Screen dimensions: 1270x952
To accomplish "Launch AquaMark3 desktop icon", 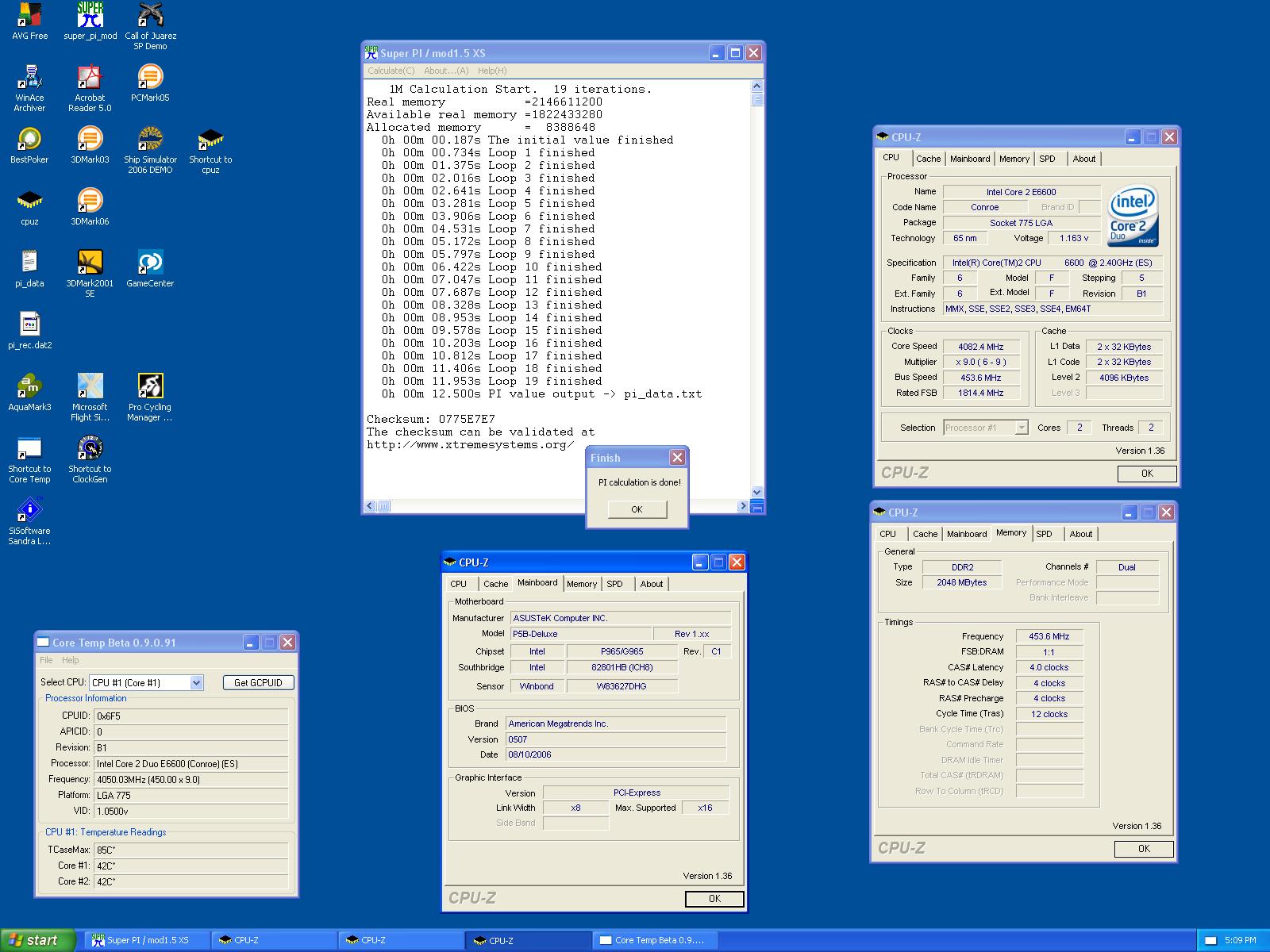I will (29, 393).
